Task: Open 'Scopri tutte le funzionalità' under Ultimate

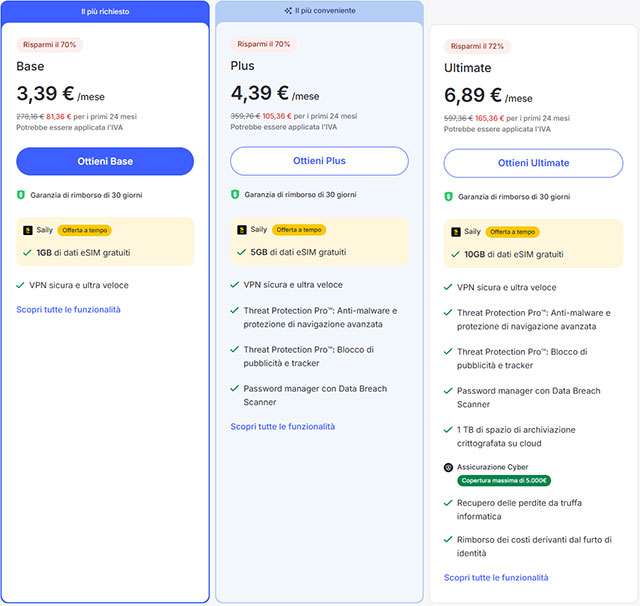Action: point(496,577)
